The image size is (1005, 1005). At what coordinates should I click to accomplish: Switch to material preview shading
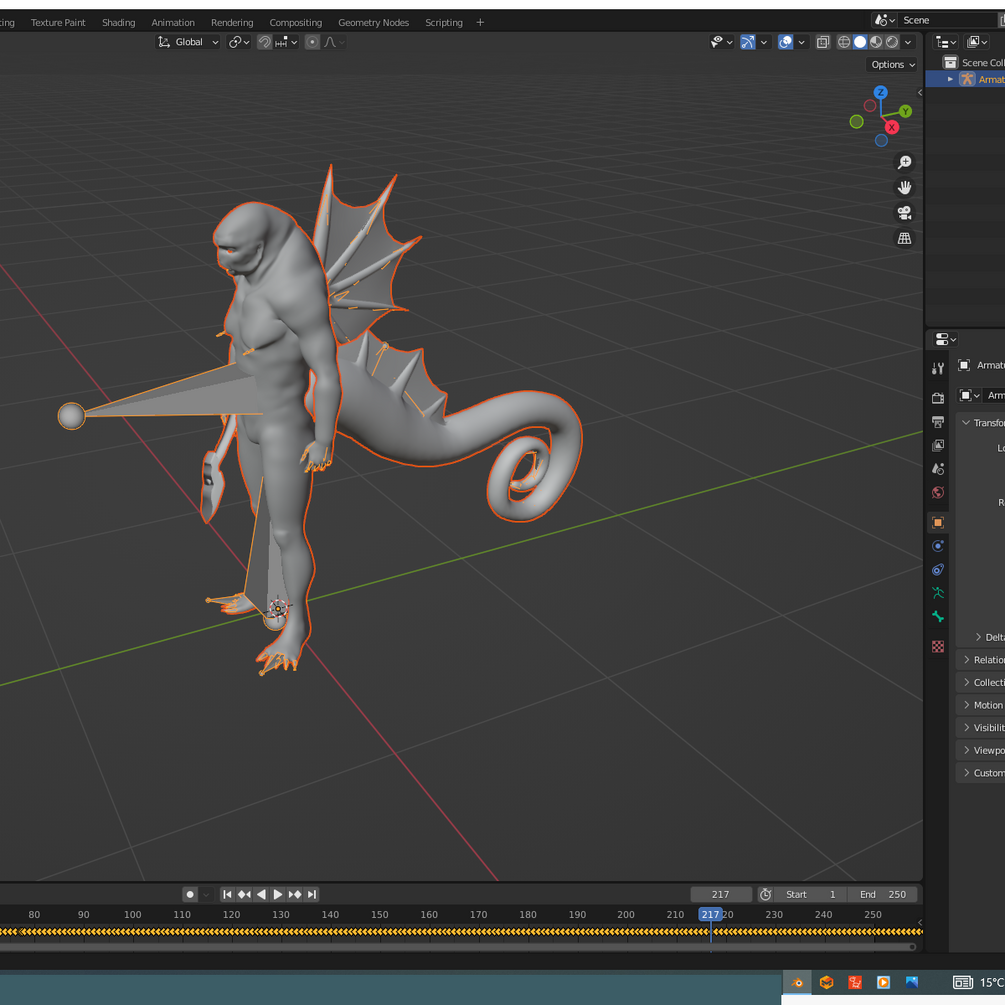click(876, 42)
